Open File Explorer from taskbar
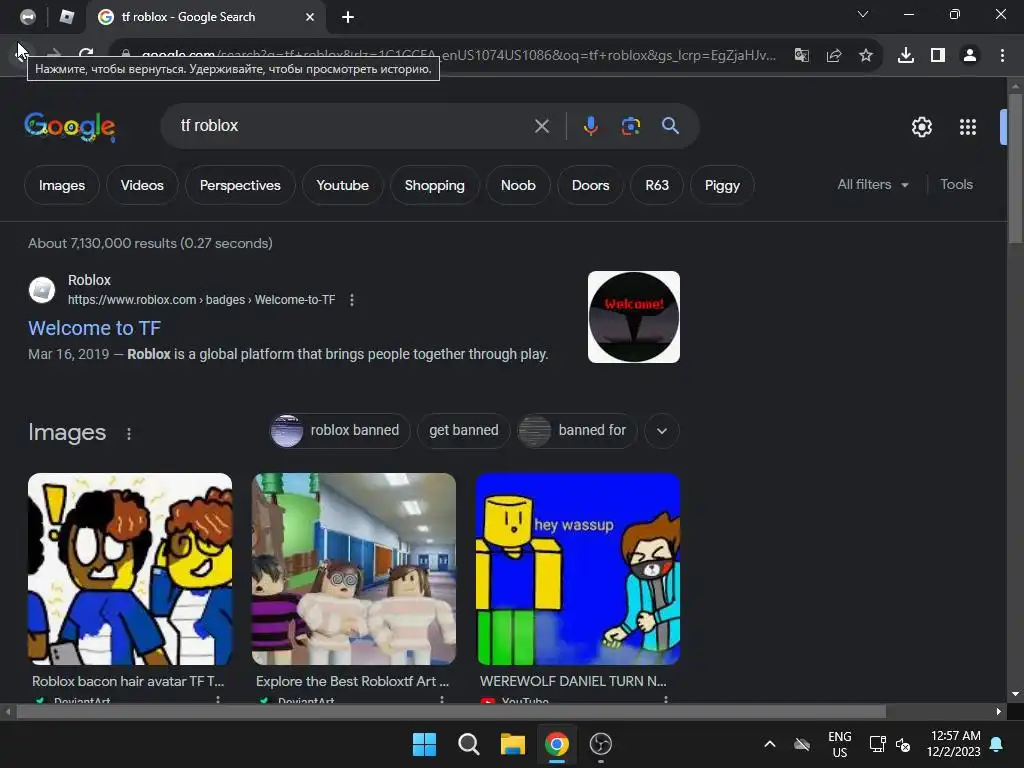1024x768 pixels. [x=513, y=744]
